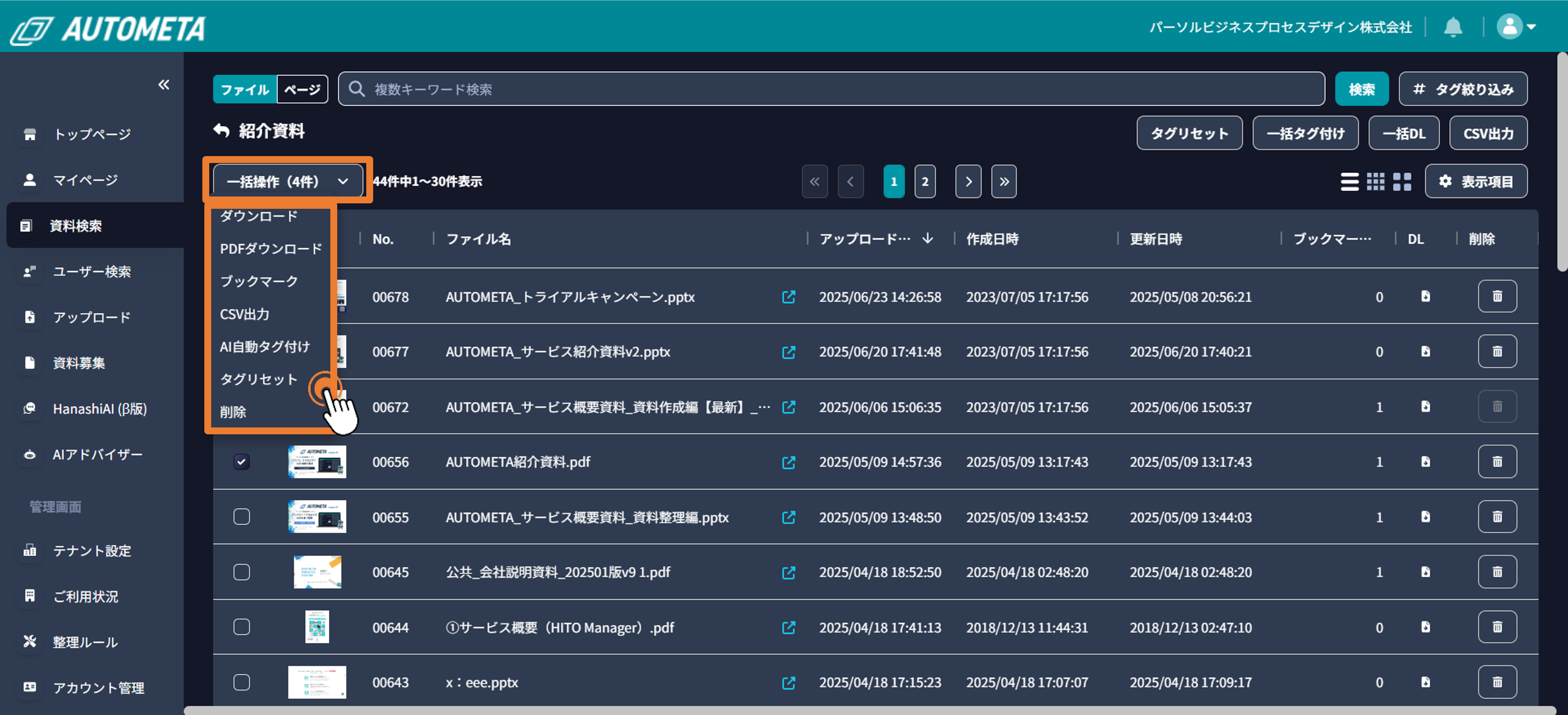Click the 一括DL button
The height and width of the screenshot is (715, 1568).
pos(1404,133)
